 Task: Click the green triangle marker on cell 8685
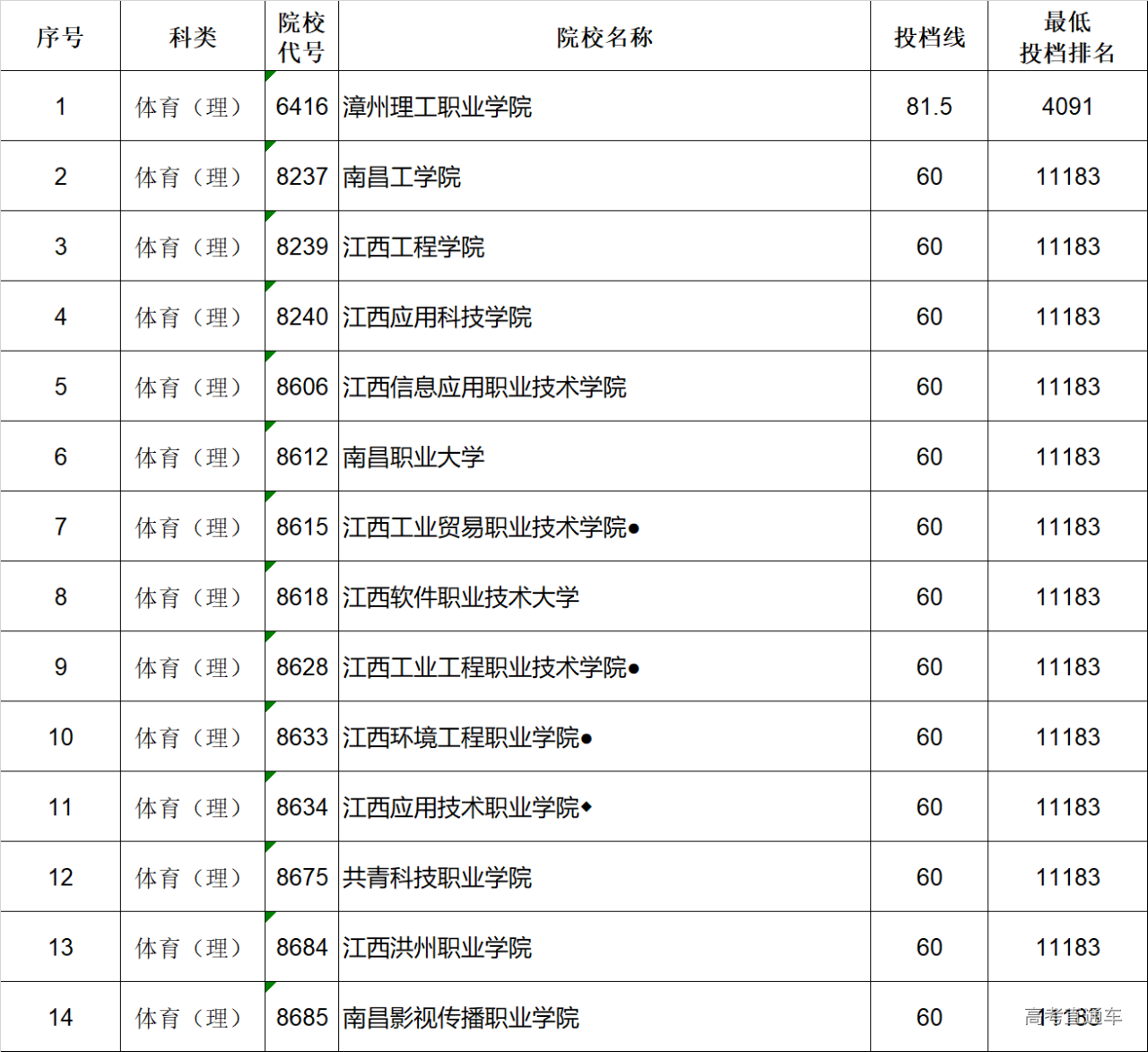270,987
